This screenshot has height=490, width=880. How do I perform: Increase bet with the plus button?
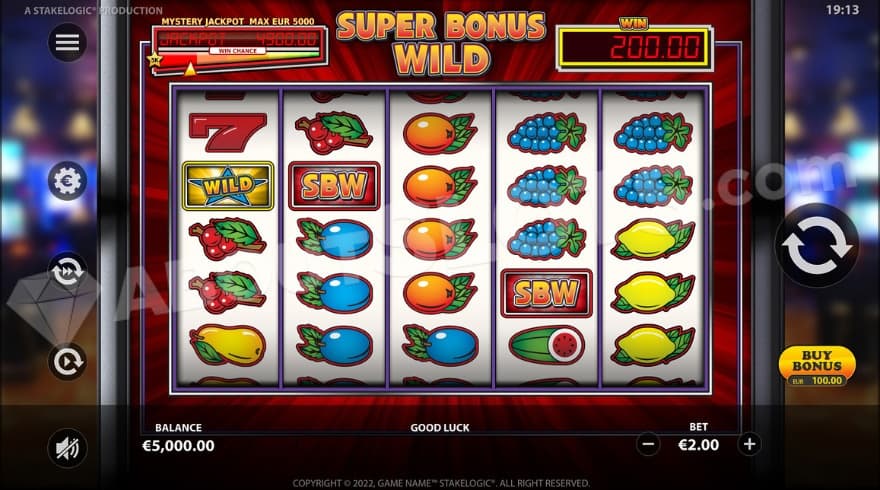coord(749,445)
